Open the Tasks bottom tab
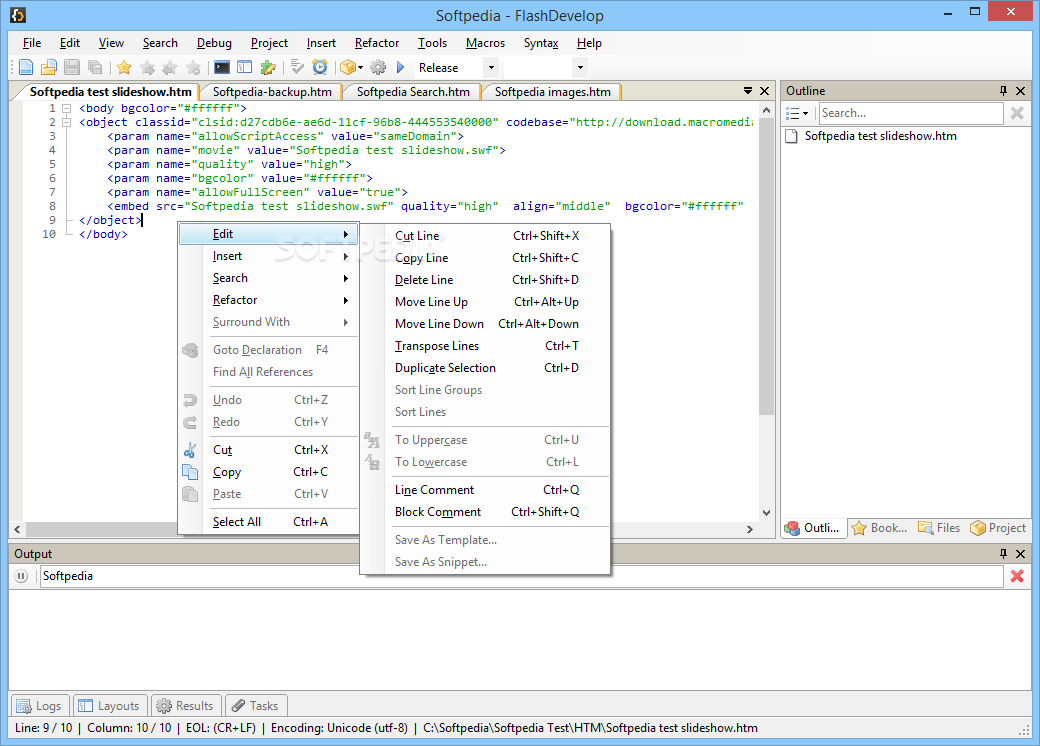 click(x=255, y=706)
